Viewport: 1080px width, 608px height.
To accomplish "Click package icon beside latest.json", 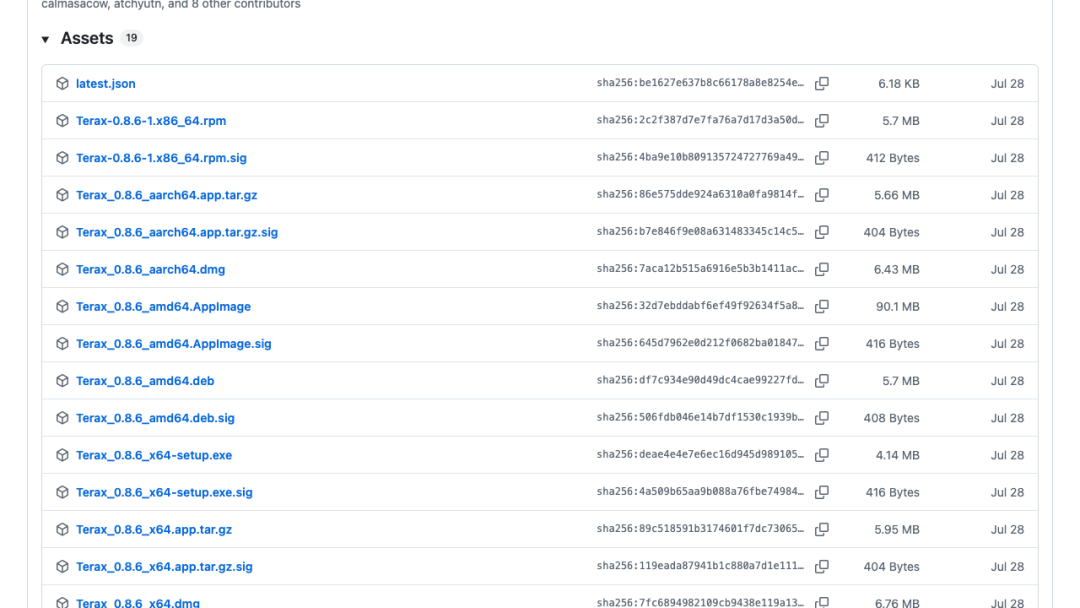I will (x=62, y=83).
